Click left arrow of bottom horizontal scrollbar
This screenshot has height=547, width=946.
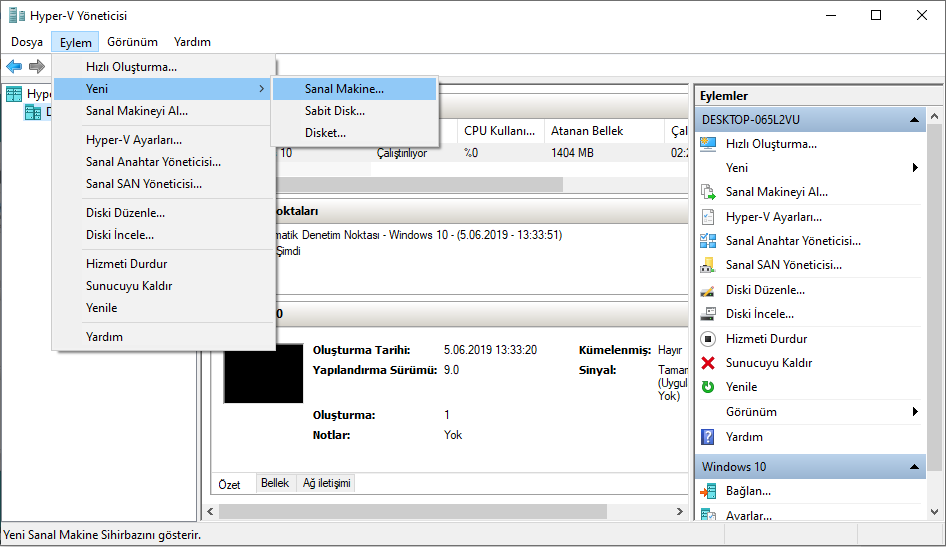(210, 511)
